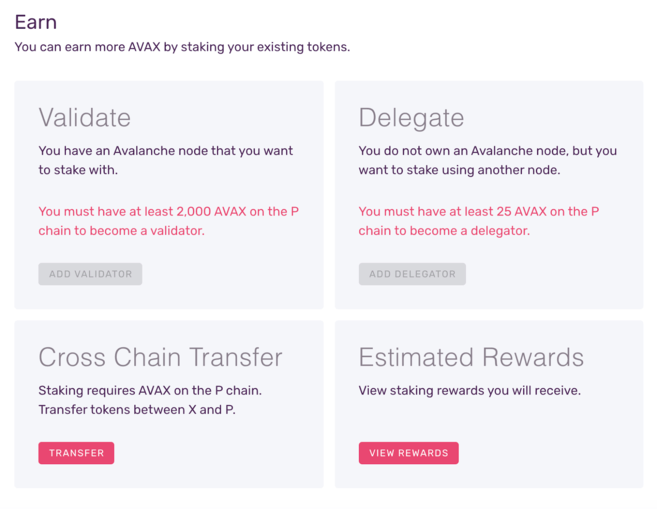The width and height of the screenshot is (657, 509).
Task: Click the VIEW REWARDS button
Action: pos(408,453)
